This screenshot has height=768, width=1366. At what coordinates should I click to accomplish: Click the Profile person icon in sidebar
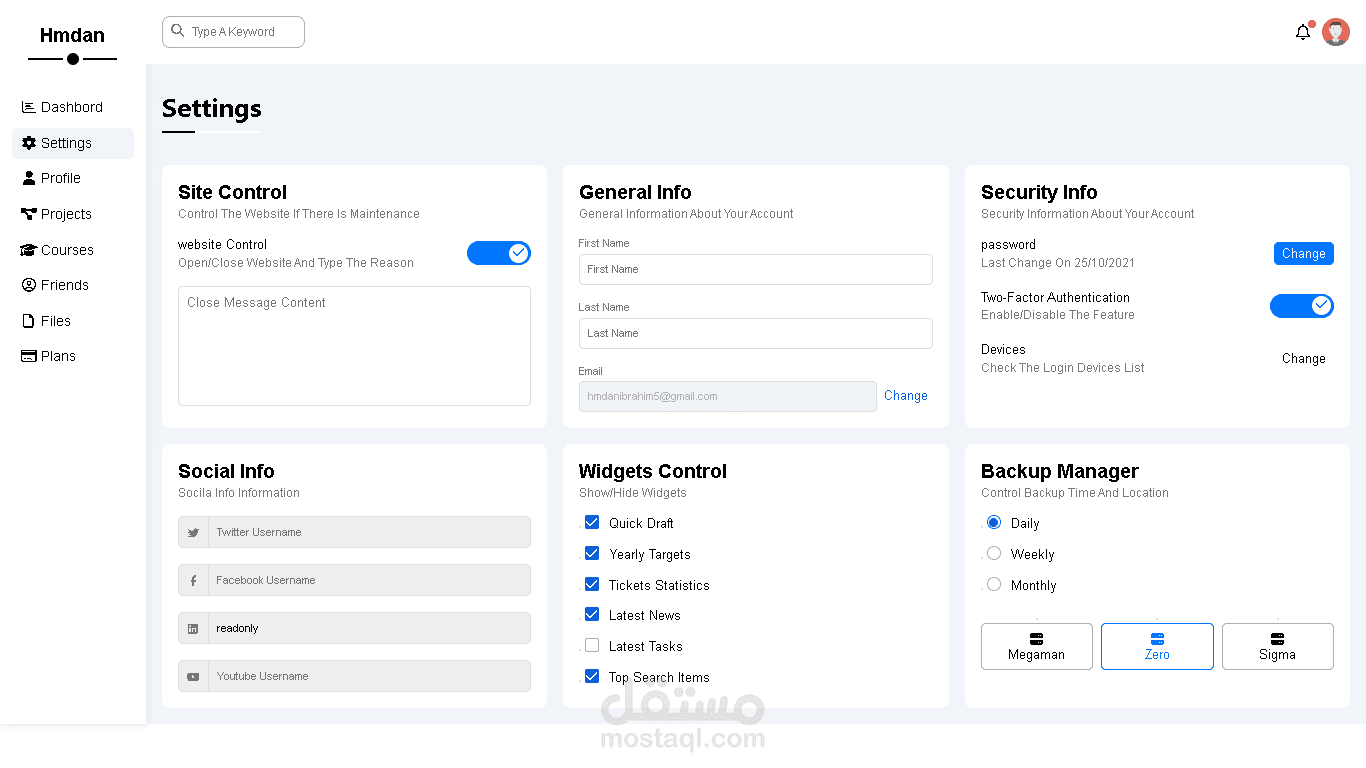click(29, 178)
